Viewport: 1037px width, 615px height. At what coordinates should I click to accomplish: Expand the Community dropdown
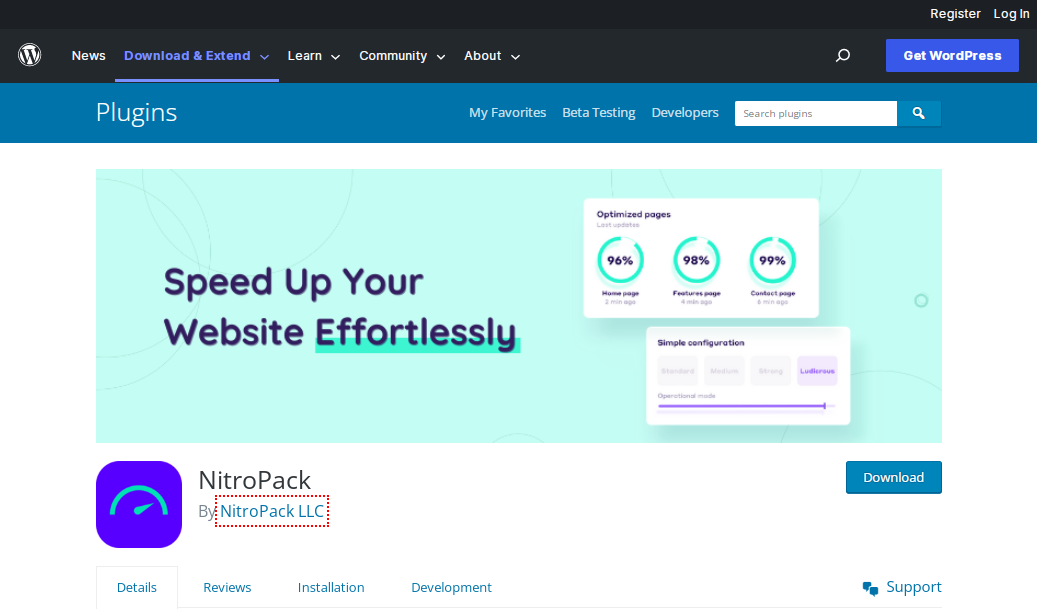tap(401, 56)
